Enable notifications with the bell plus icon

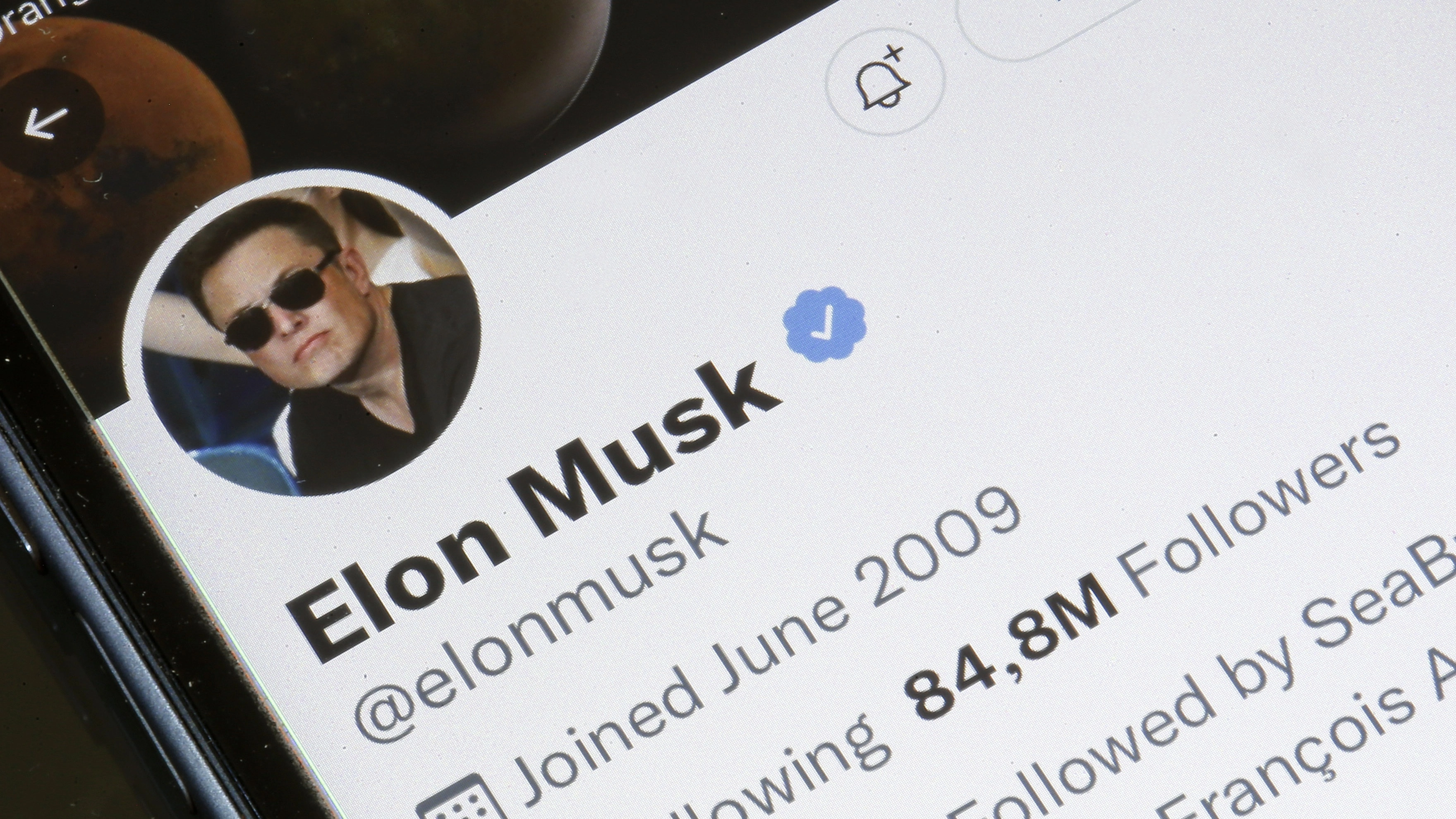pos(885,81)
